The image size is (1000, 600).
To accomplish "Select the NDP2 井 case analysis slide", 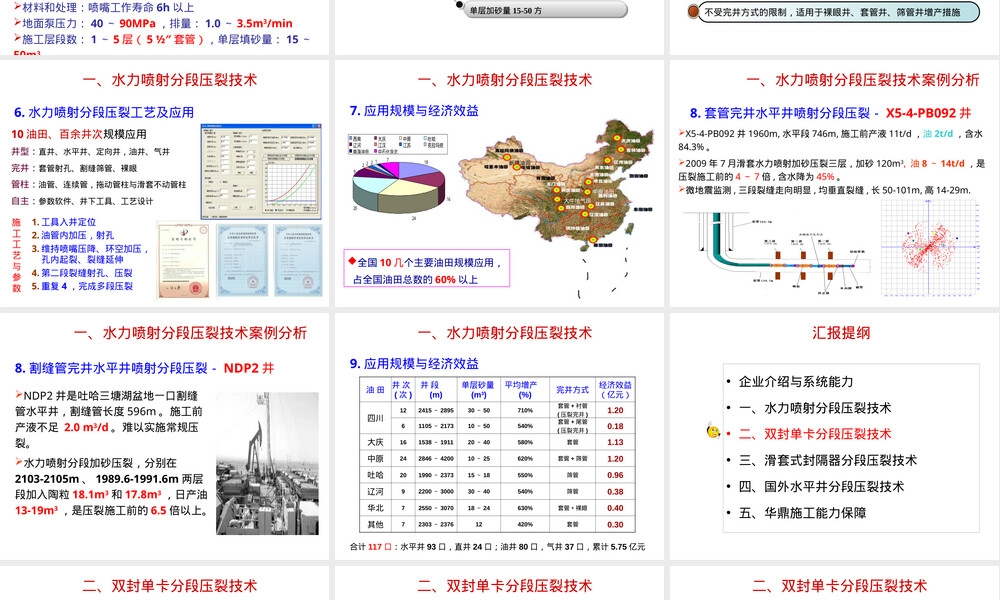I will [x=165, y=435].
